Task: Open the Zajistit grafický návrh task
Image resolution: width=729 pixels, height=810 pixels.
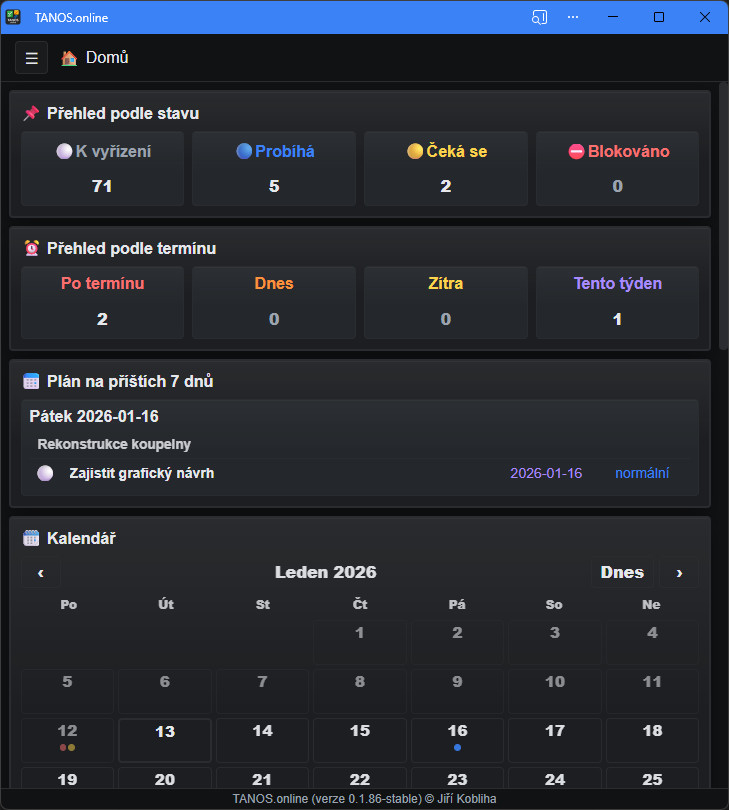Action: (x=142, y=474)
